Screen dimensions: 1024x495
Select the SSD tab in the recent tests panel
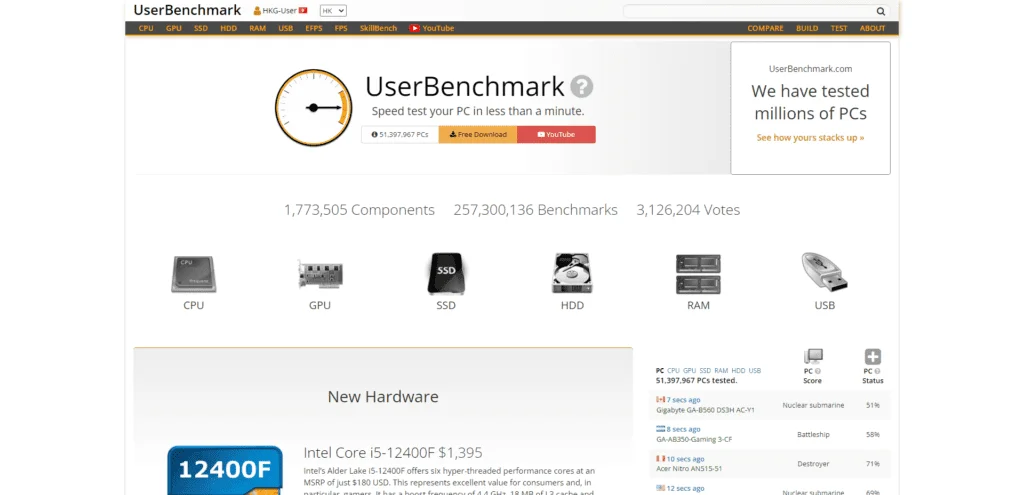point(705,370)
